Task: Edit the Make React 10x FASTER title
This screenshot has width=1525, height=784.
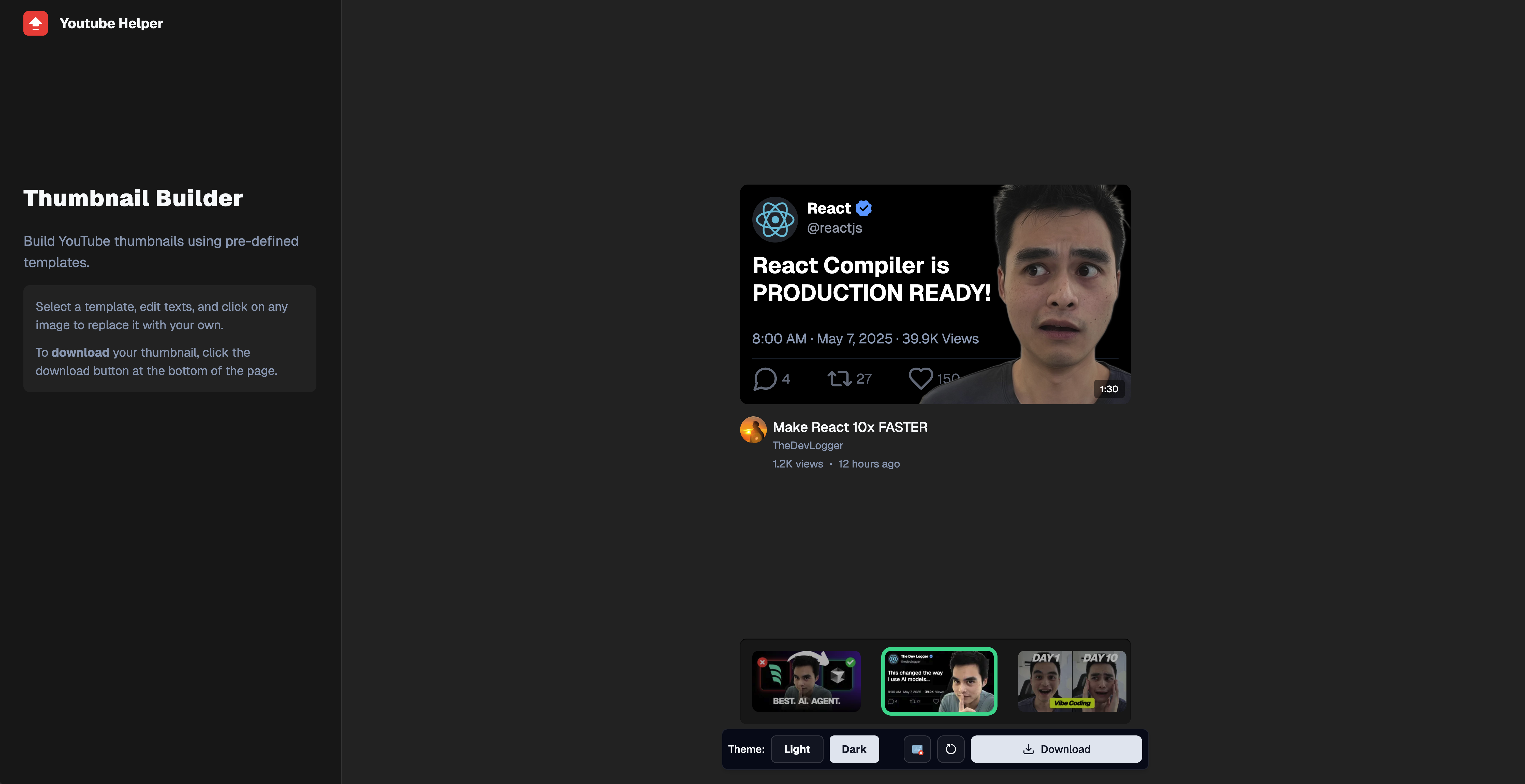Action: click(850, 427)
